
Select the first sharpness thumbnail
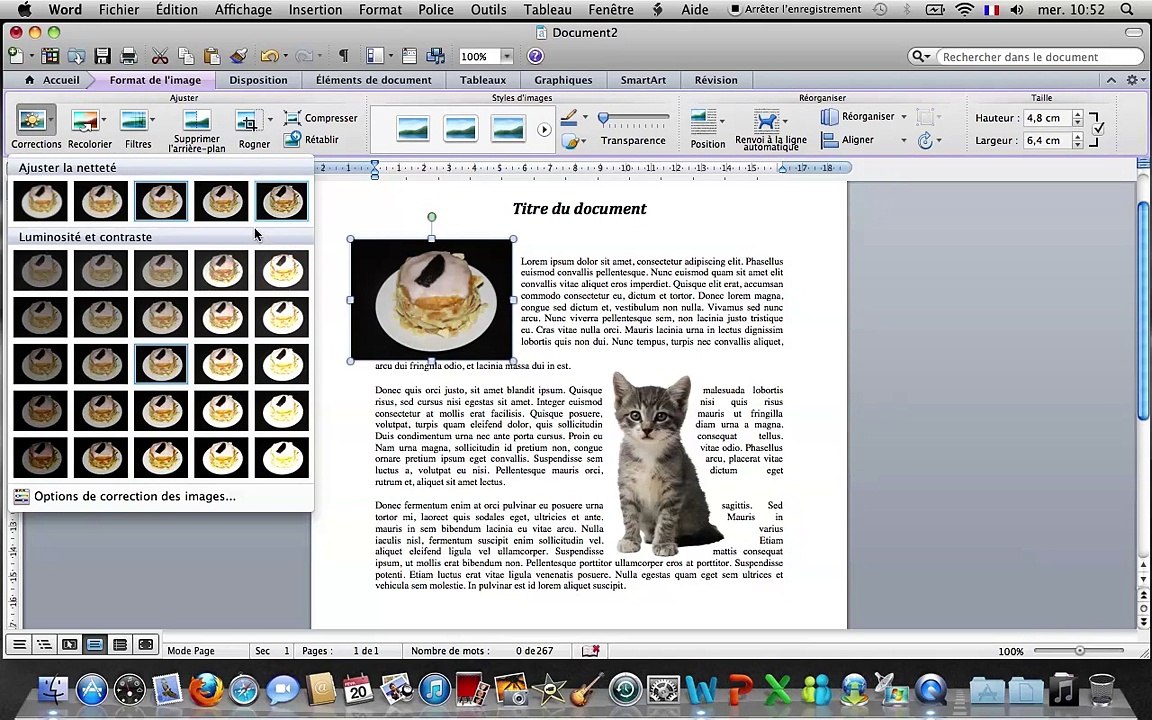(40, 201)
